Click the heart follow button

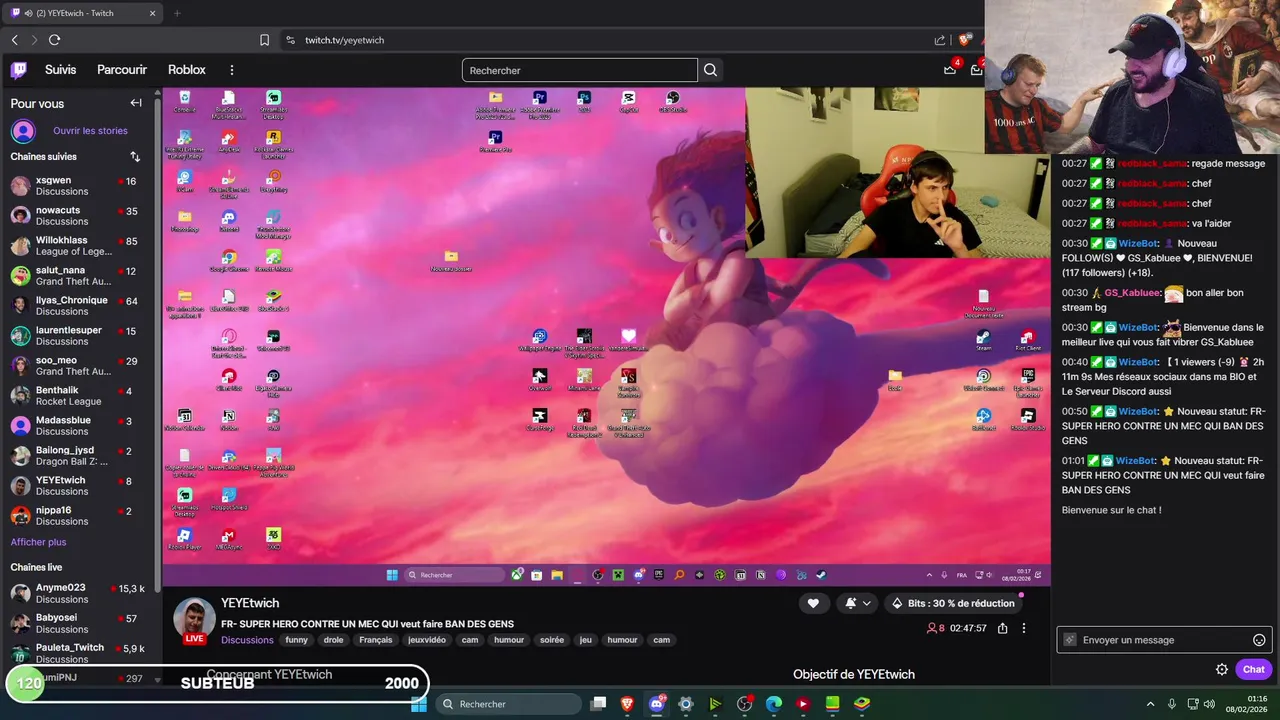pos(813,603)
